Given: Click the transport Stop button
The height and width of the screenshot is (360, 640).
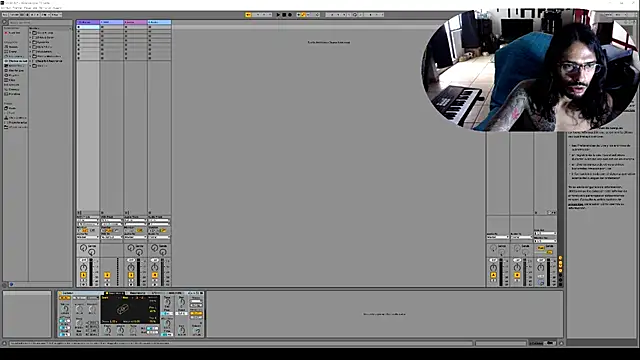Looking at the screenshot, I should click(x=284, y=15).
